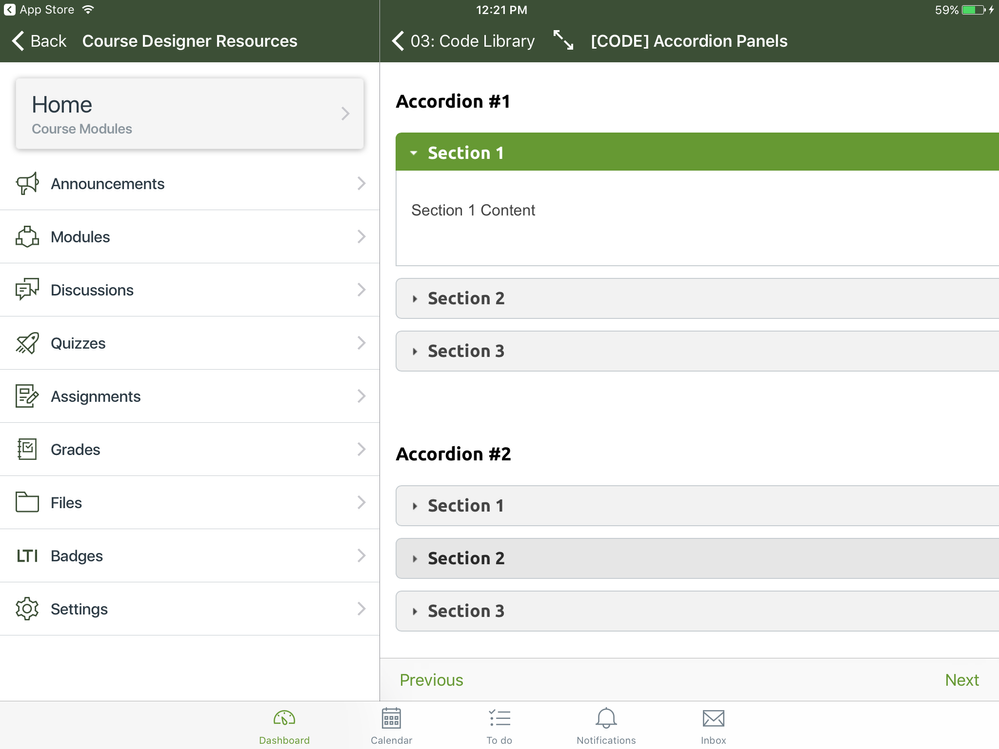Go to the Previous module item
This screenshot has height=749, width=999.
[x=431, y=680]
